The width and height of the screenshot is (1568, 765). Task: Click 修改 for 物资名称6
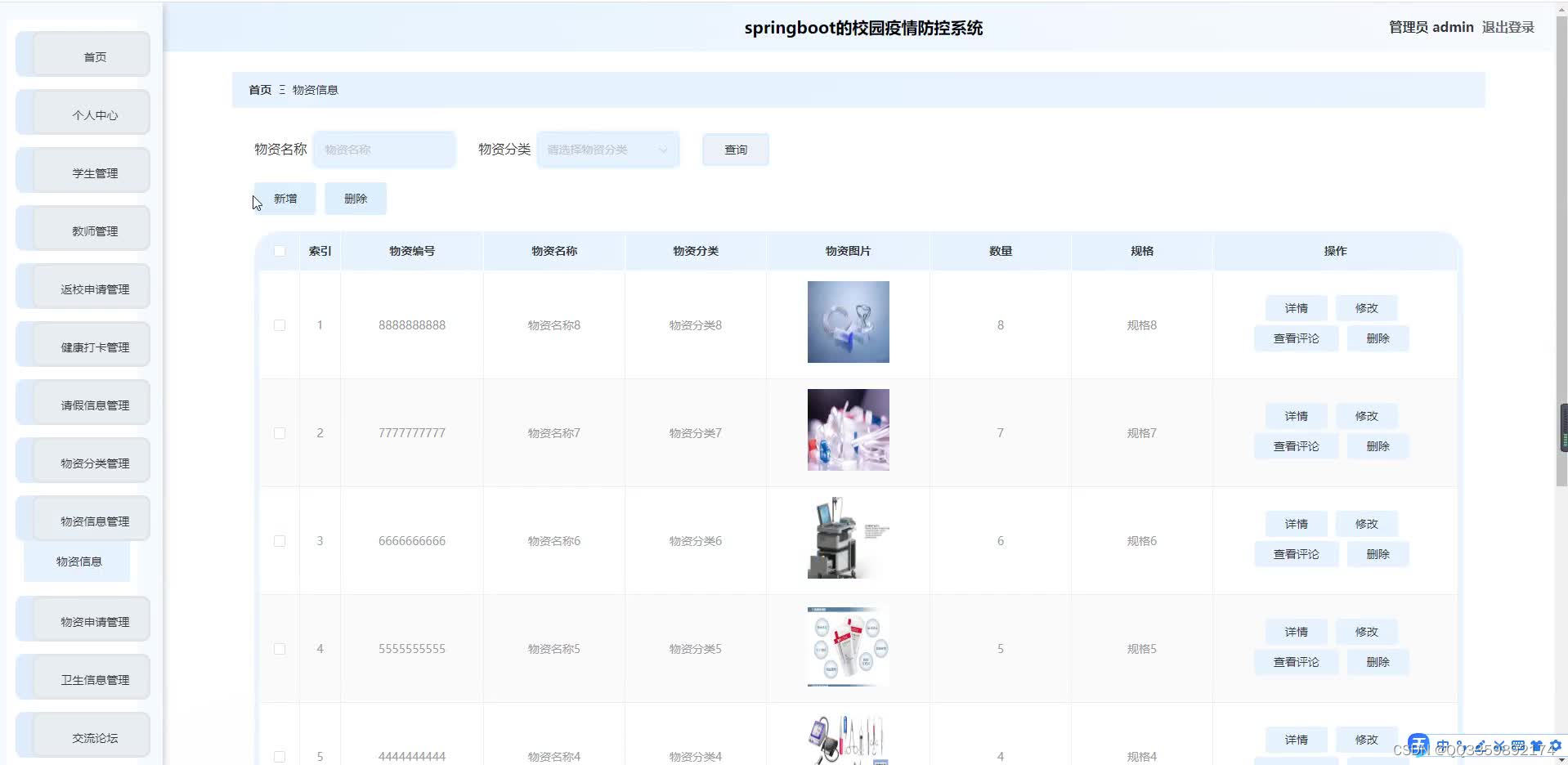(x=1367, y=524)
